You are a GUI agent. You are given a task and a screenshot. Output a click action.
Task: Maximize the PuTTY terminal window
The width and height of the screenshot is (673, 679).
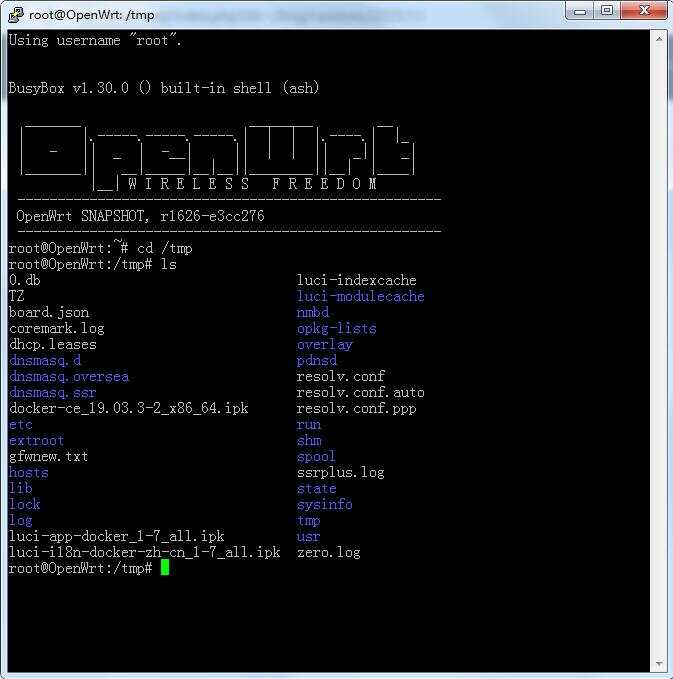[x=607, y=11]
